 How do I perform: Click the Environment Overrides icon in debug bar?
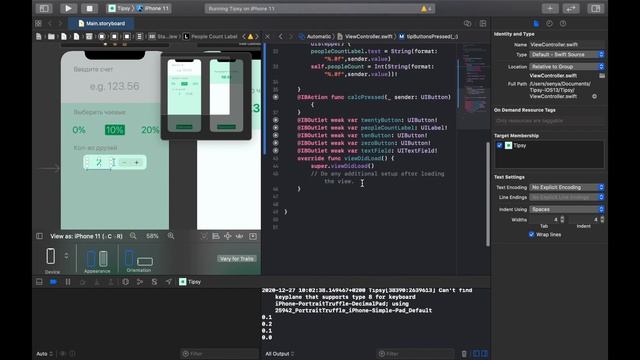154,282
